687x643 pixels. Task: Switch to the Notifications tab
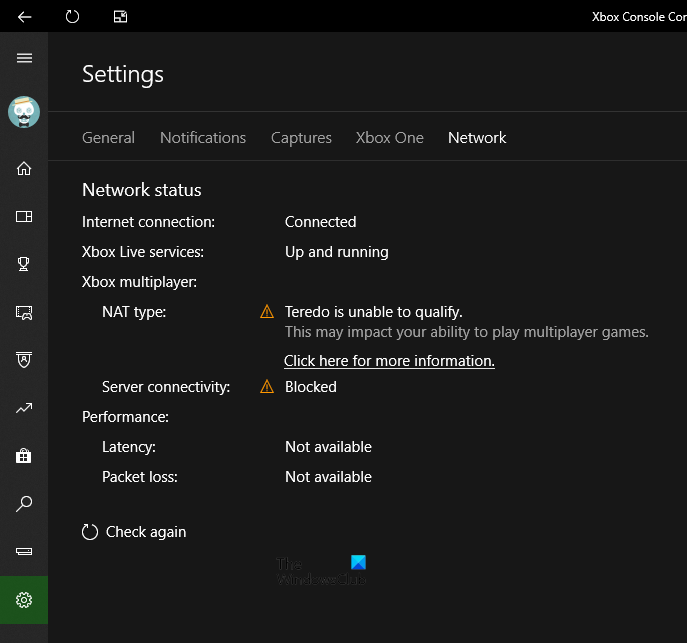pos(203,138)
